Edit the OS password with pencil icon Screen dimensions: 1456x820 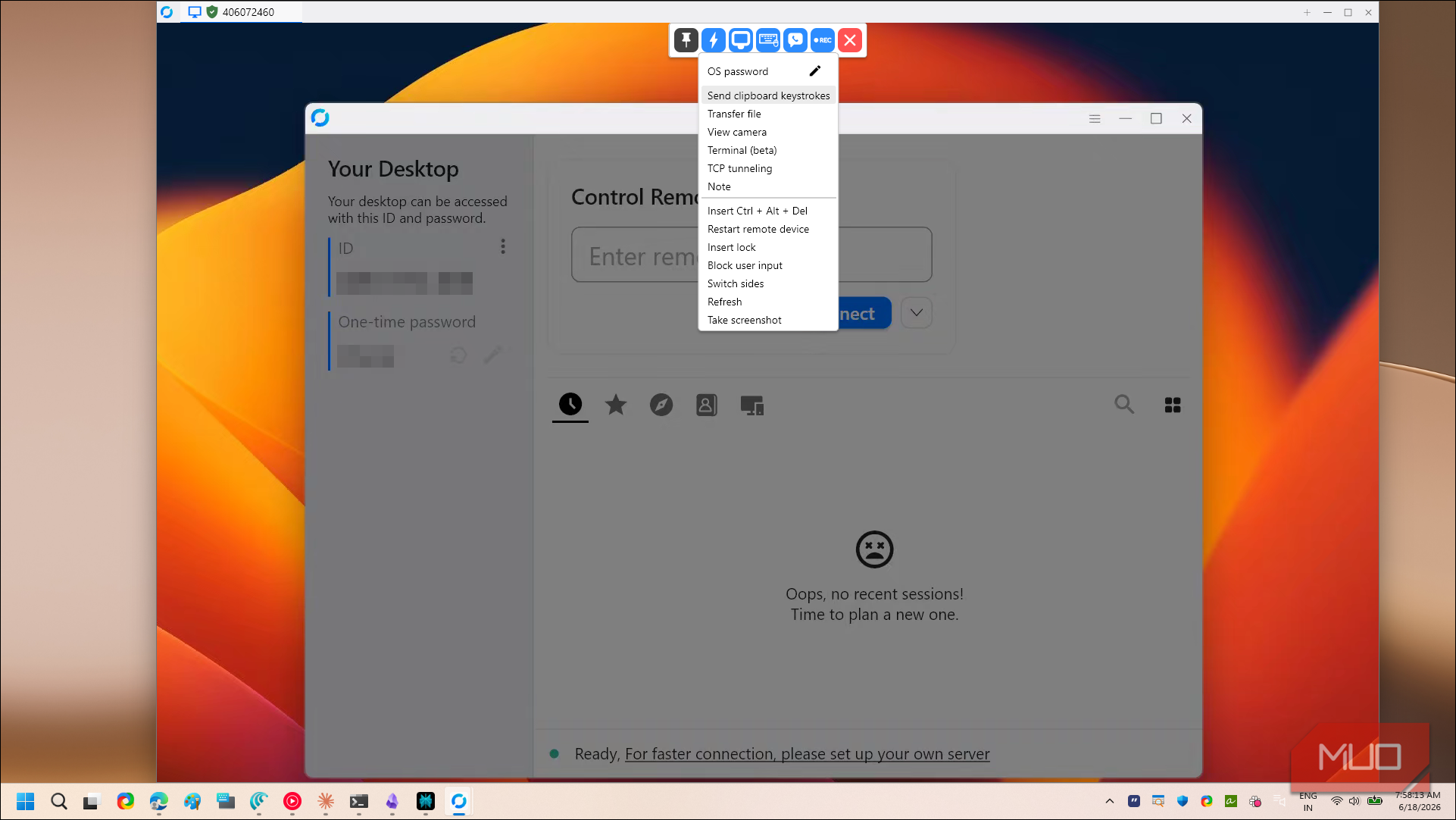pyautogui.click(x=815, y=71)
